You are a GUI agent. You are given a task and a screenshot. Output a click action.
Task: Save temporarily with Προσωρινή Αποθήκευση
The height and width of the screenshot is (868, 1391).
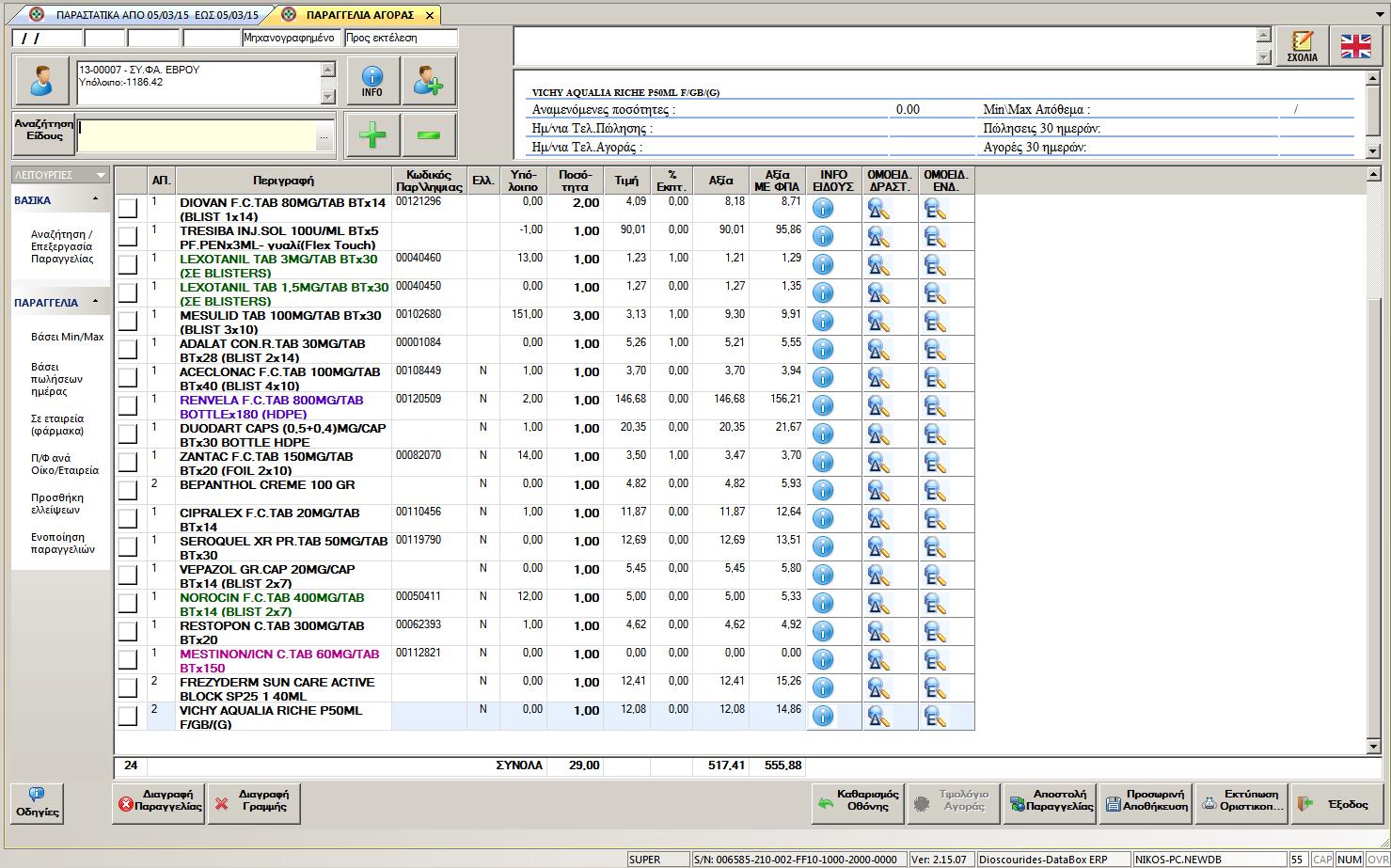(x=1146, y=803)
